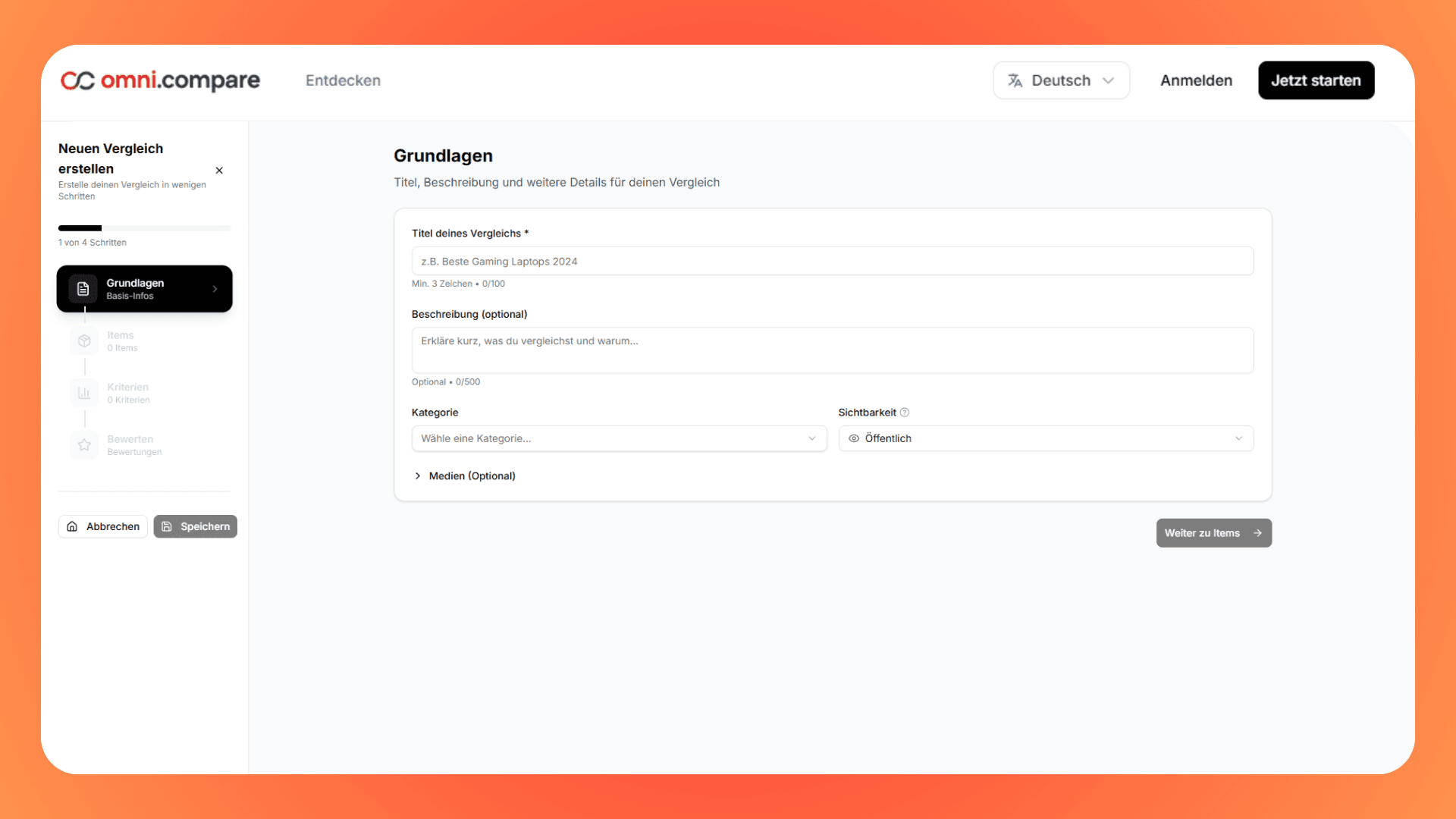Select the Grundlagen document icon in the stepper
Image resolution: width=1456 pixels, height=819 pixels.
tap(83, 289)
